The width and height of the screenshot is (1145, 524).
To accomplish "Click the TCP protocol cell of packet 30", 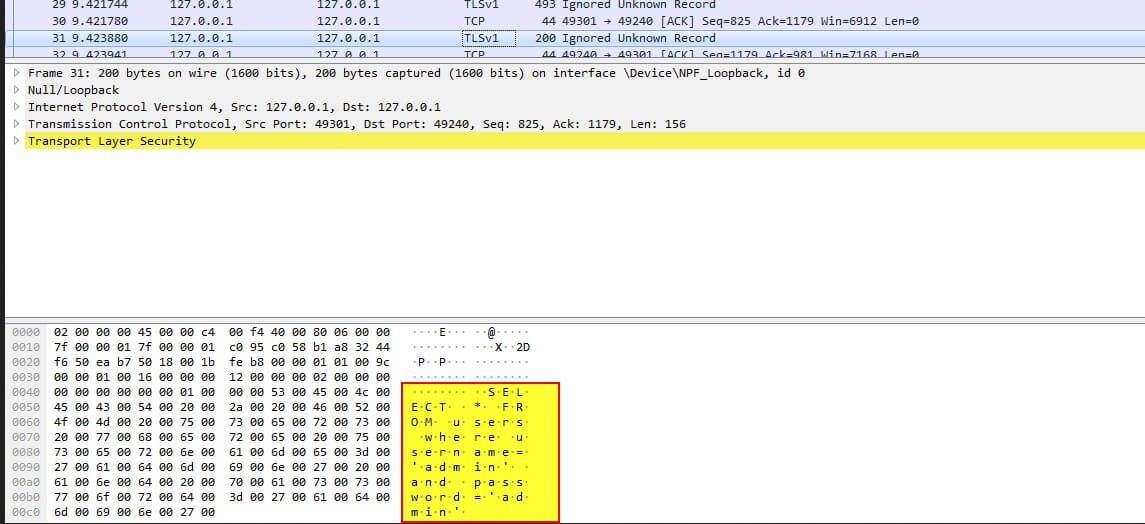I will (x=474, y=21).
